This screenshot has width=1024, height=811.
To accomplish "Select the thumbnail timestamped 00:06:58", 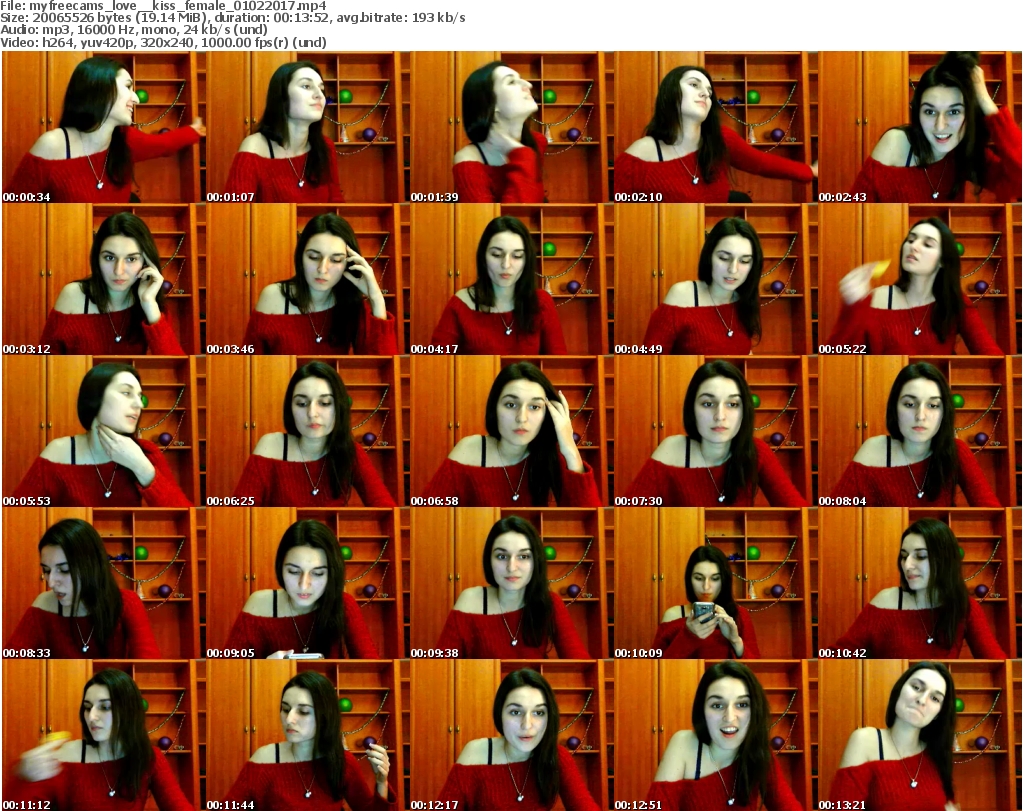I will (x=511, y=432).
